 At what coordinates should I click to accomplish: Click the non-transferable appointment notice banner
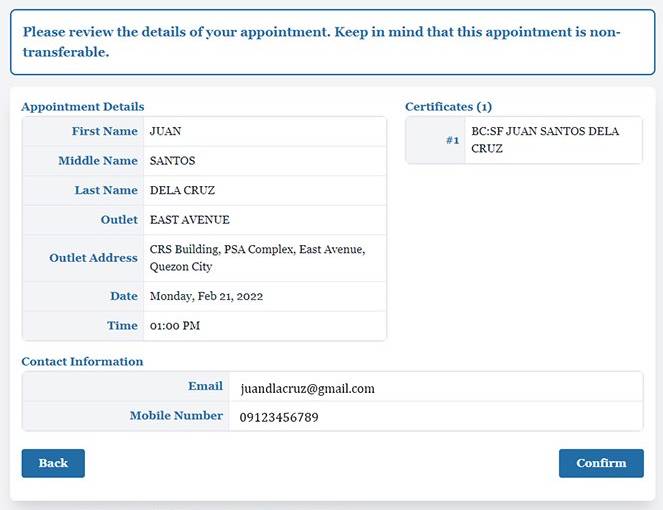(331, 42)
